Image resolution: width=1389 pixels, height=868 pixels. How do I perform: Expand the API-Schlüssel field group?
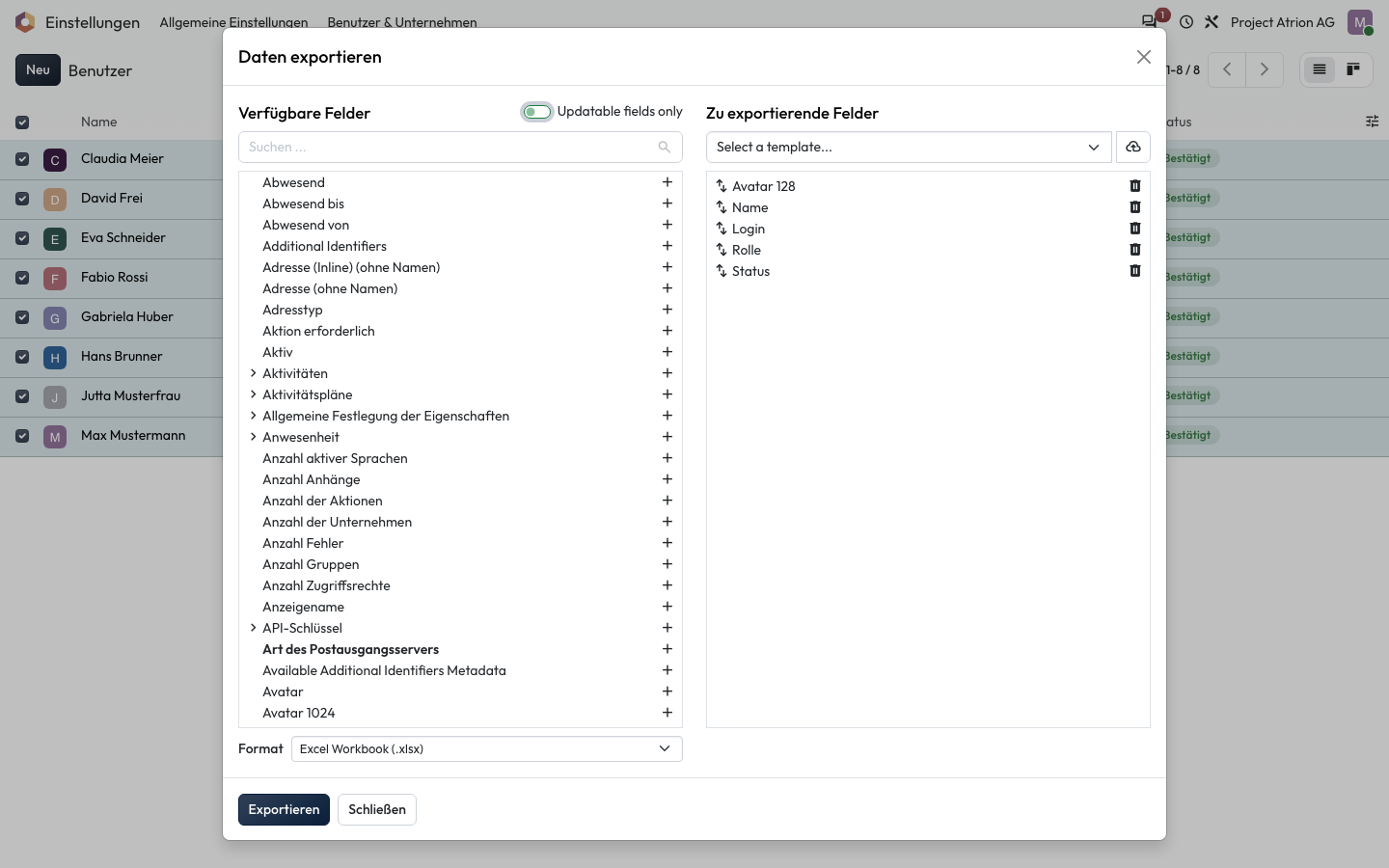coord(253,628)
